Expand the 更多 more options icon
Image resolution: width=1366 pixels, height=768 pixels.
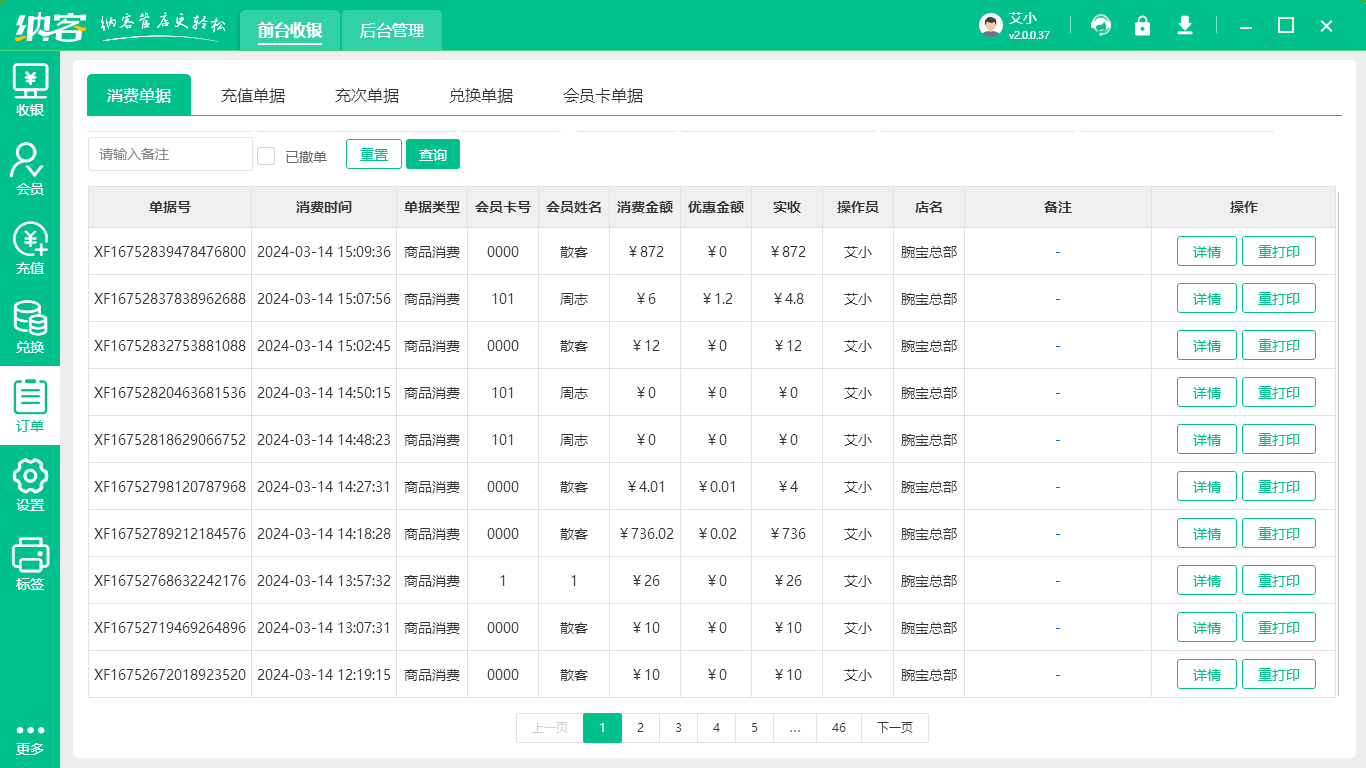[30, 735]
